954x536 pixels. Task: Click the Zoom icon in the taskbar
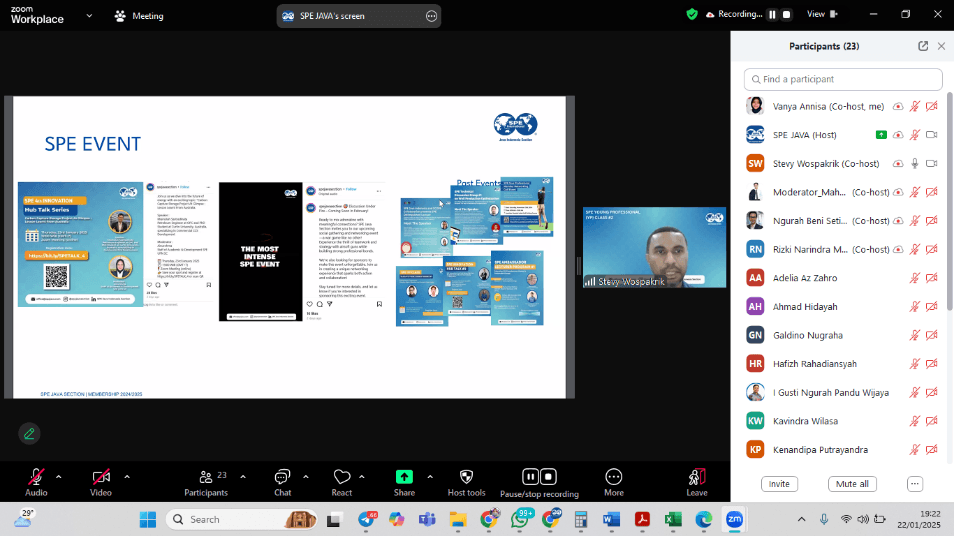pos(734,520)
